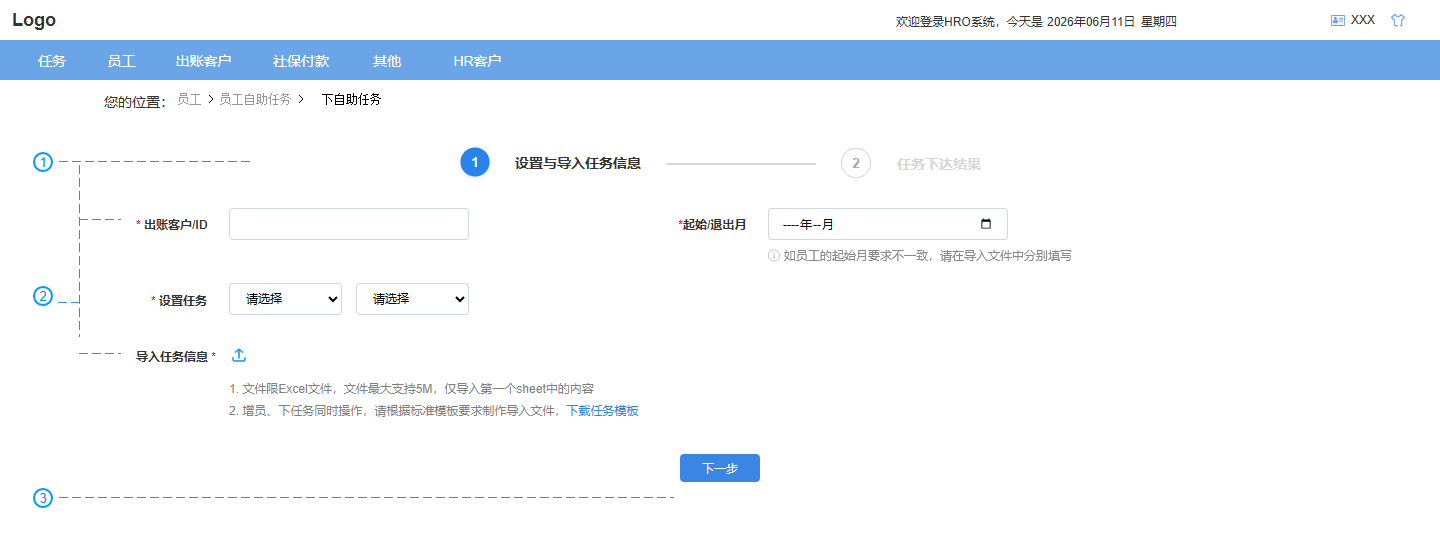Click the hint 文件限Excel文件，文件最大支持5M

coord(412,389)
